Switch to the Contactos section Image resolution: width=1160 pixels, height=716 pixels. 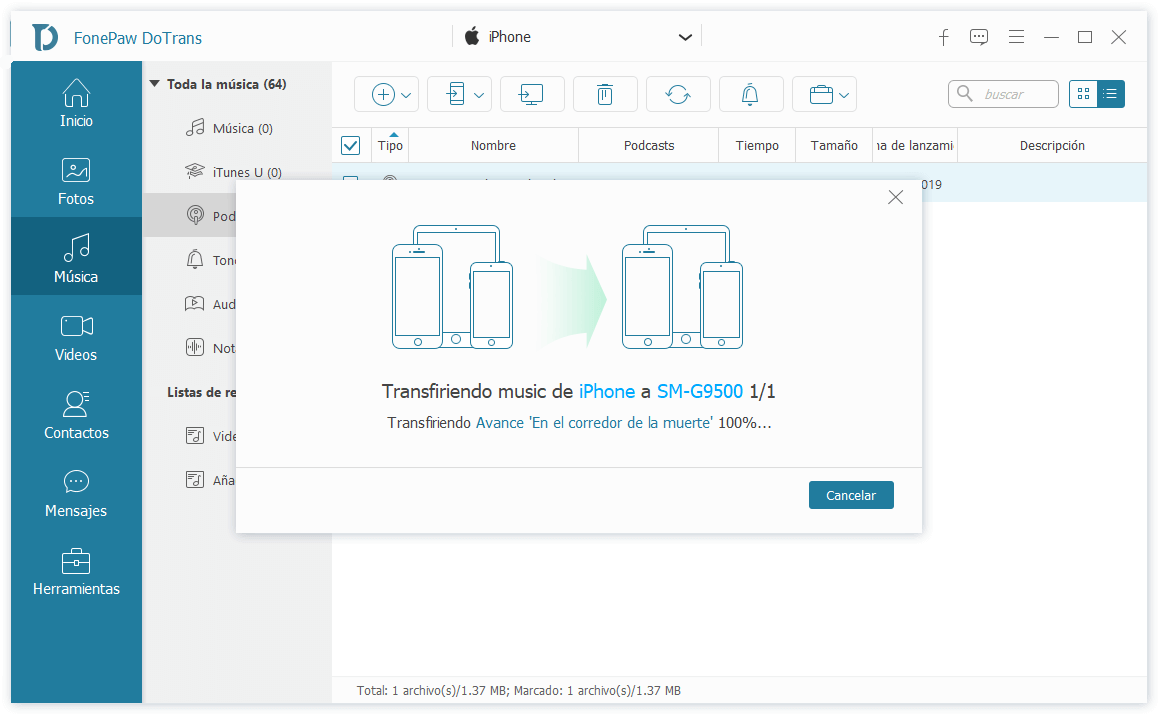point(76,415)
